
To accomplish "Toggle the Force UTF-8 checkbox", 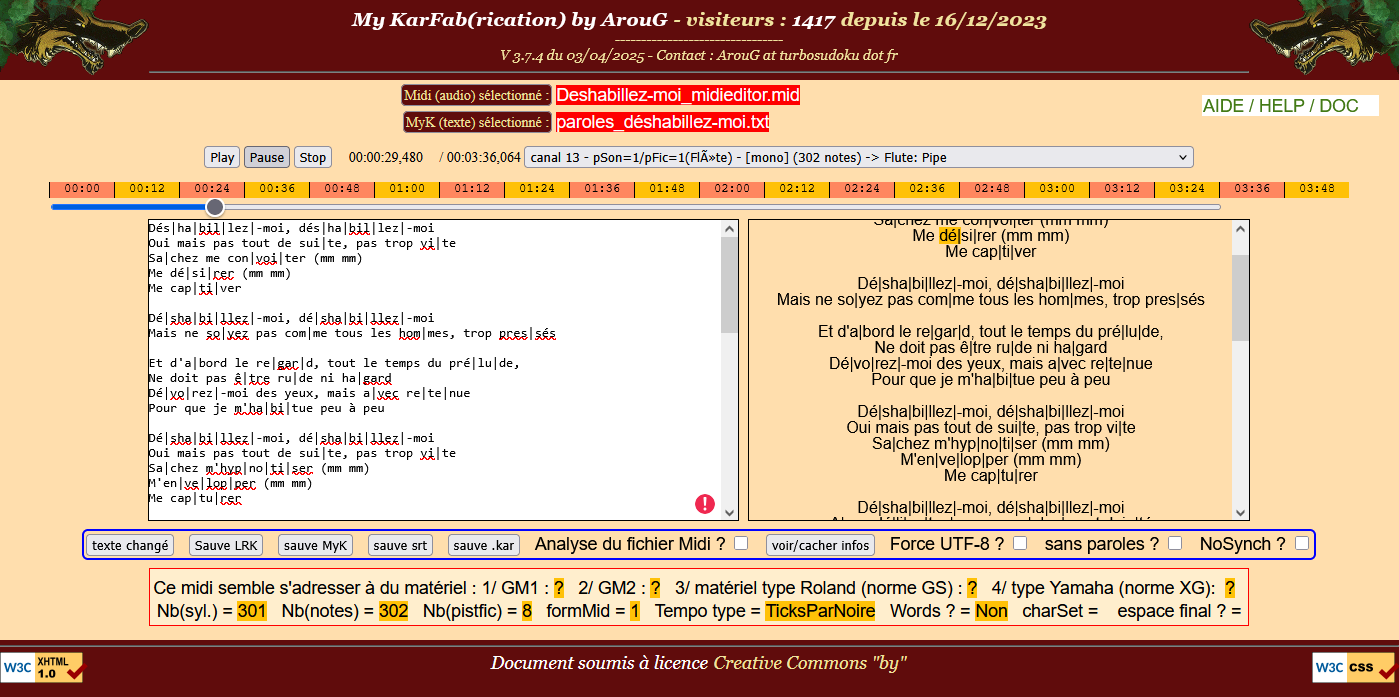I will pyautogui.click(x=1020, y=543).
